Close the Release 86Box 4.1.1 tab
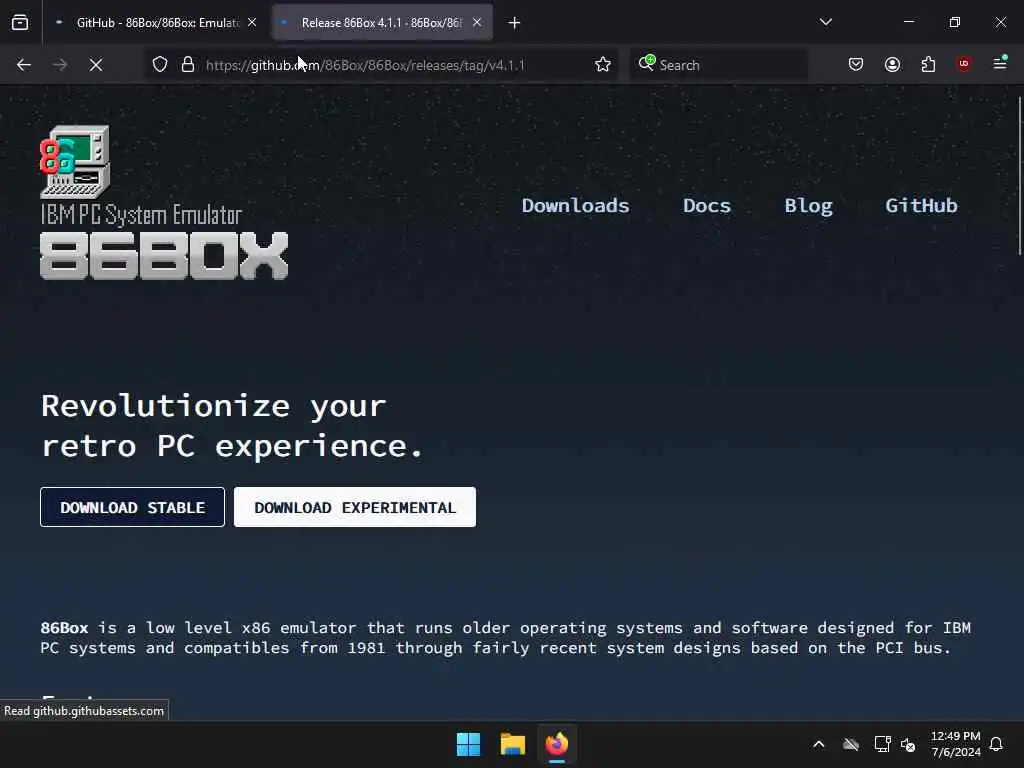The image size is (1024, 768). 477,22
